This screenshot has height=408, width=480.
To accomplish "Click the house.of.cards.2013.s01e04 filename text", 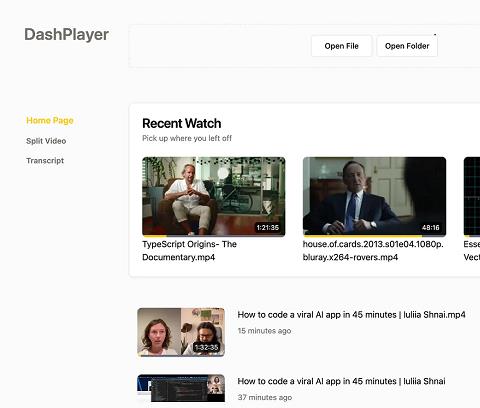I will 373,251.
